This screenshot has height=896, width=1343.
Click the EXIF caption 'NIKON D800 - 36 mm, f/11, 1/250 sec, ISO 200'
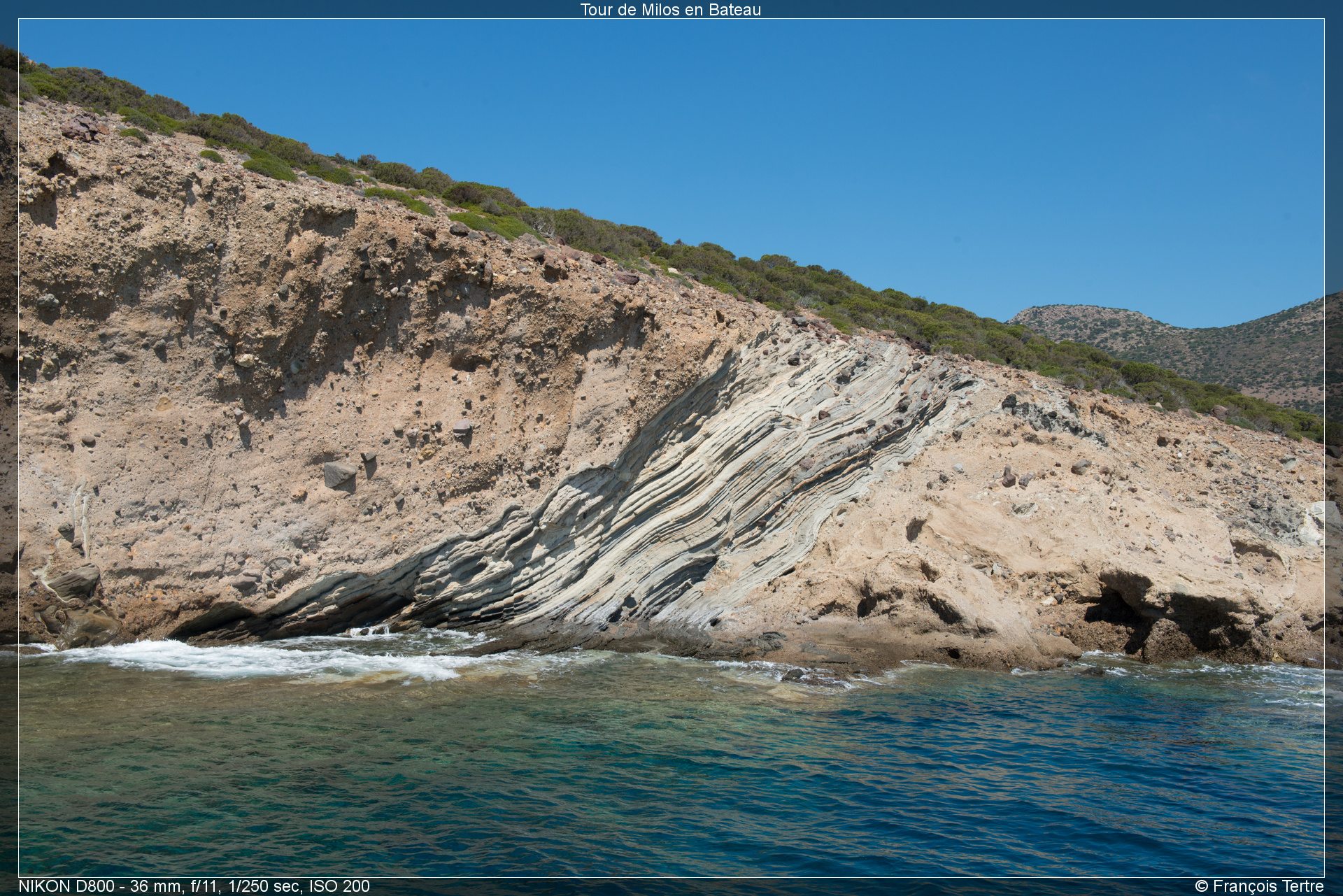coord(194,886)
